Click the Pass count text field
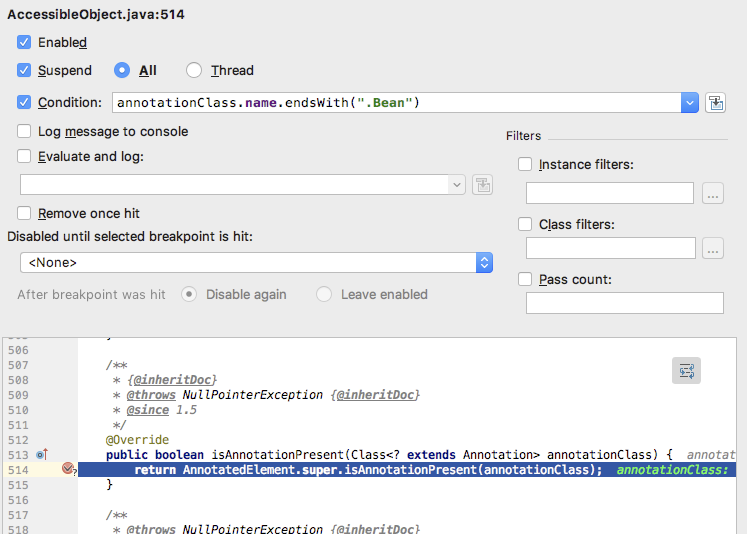The height and width of the screenshot is (534, 747). pos(625,303)
